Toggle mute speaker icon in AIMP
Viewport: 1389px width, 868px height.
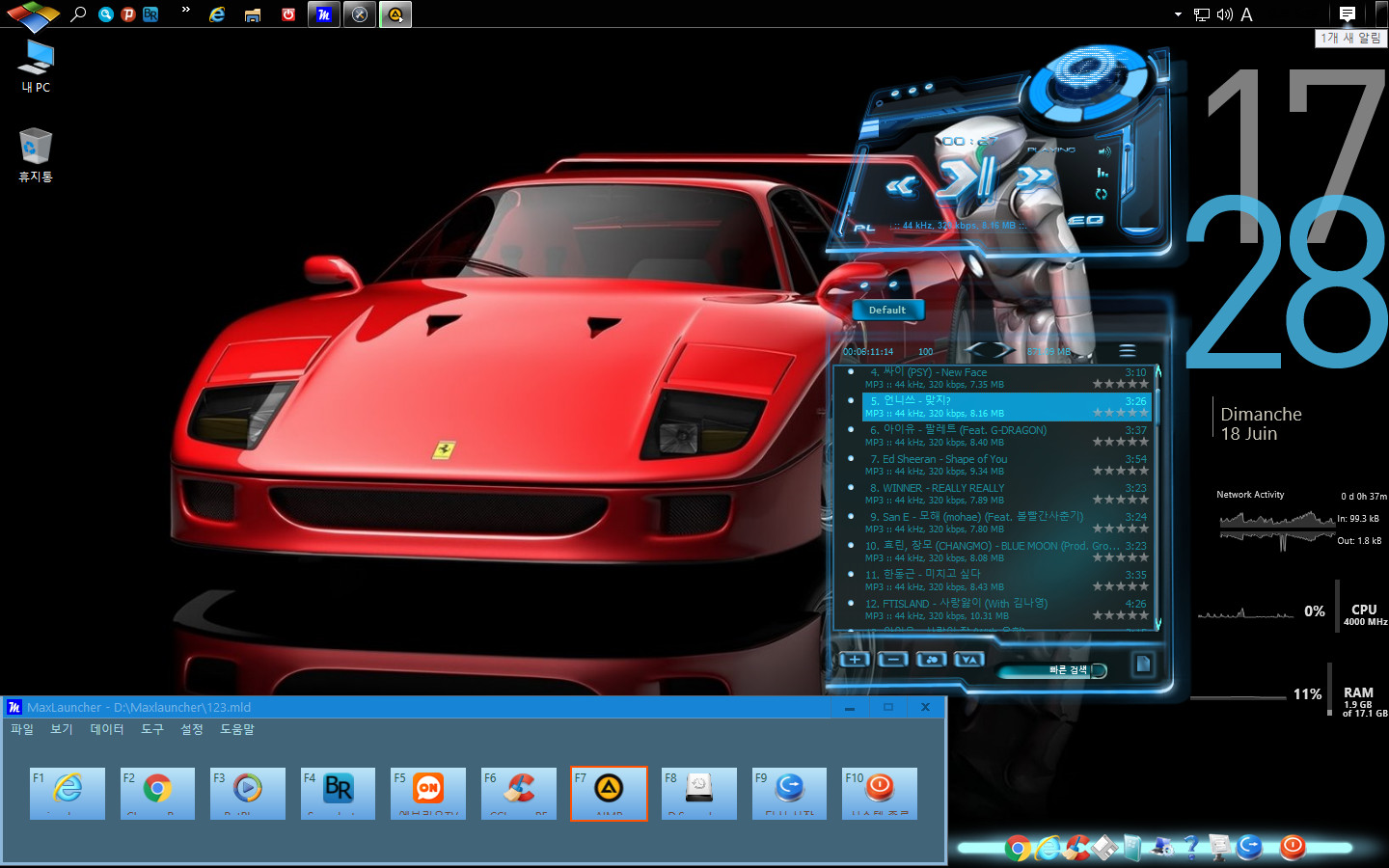[1104, 150]
